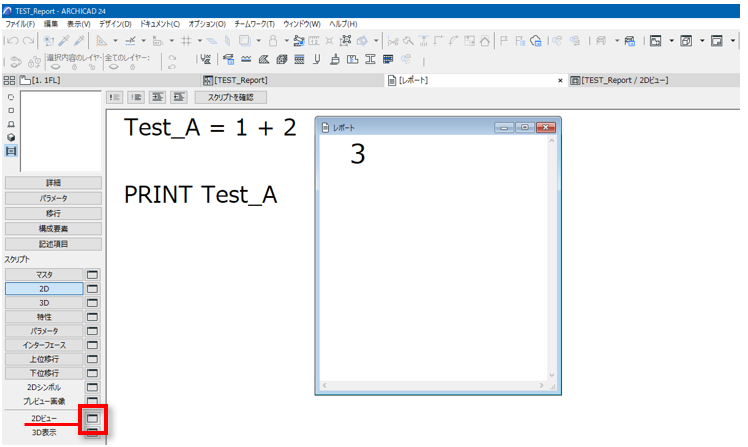Click the 3D cube icon in left strip

pyautogui.click(x=11, y=137)
